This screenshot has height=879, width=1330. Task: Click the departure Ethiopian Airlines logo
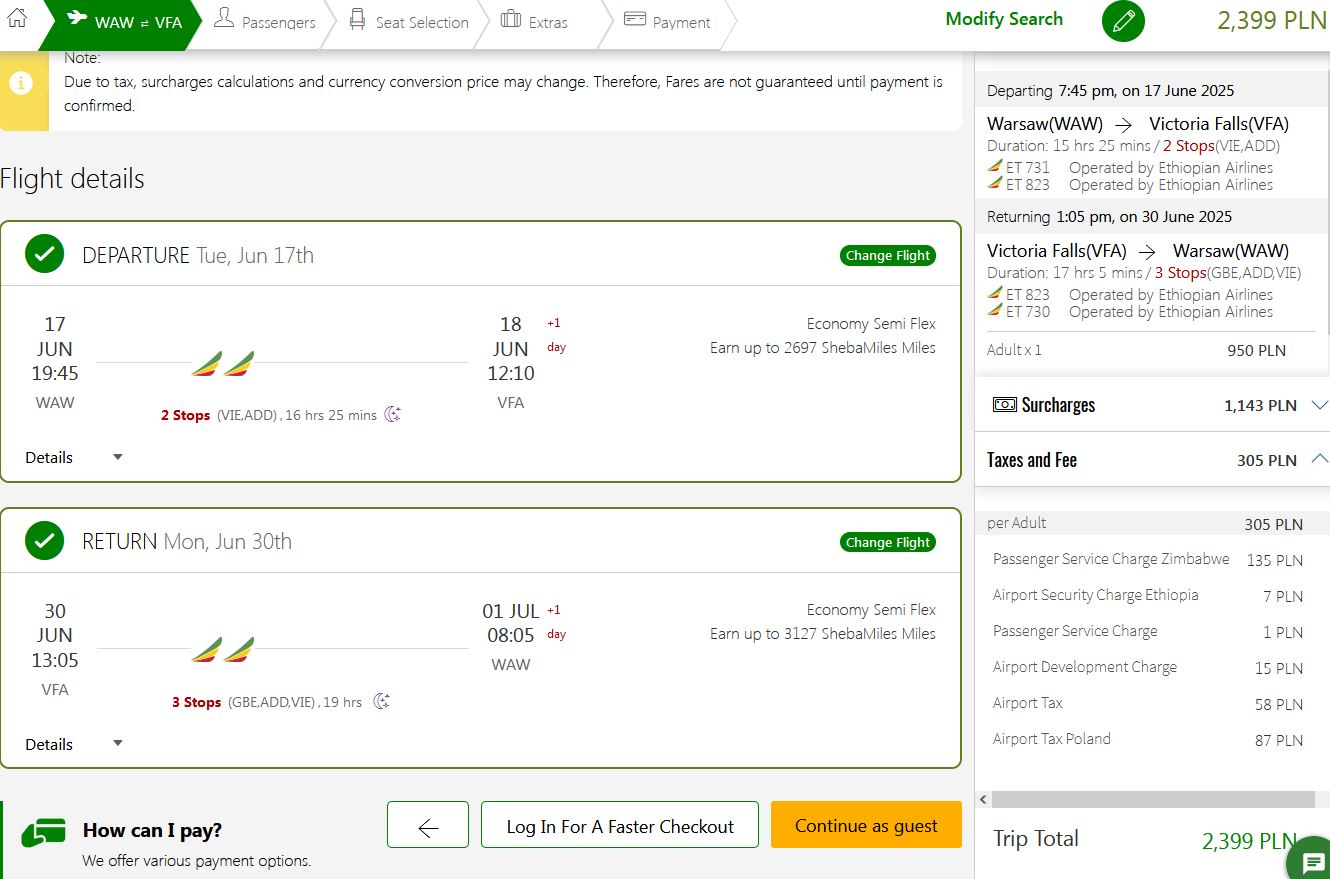223,364
